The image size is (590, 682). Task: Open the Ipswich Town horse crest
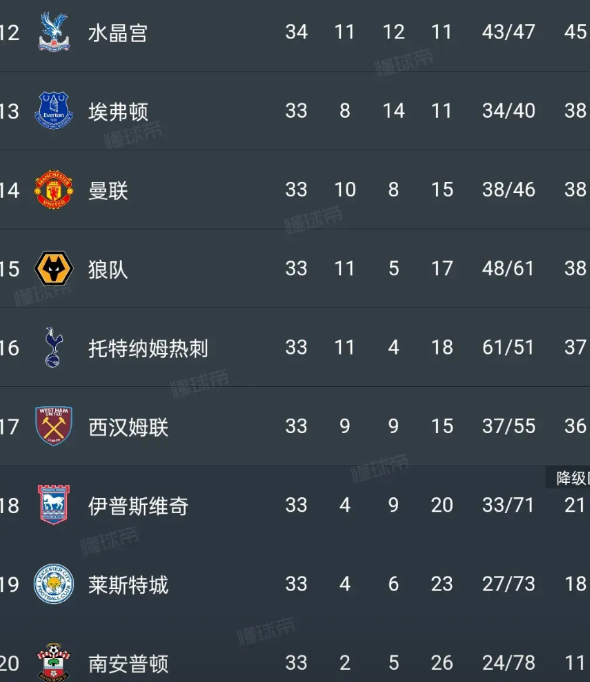(54, 505)
